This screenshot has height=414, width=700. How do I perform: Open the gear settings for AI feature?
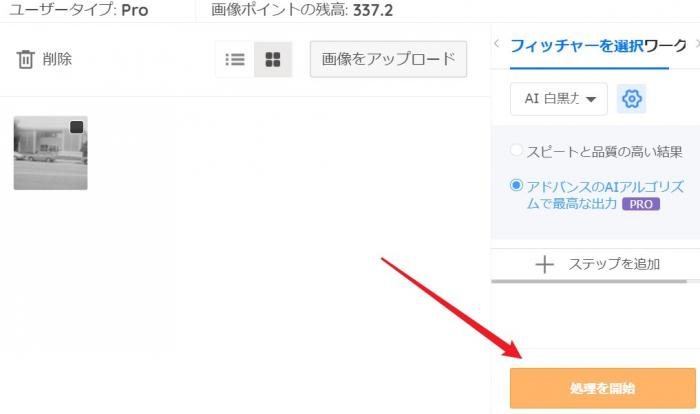click(x=631, y=99)
